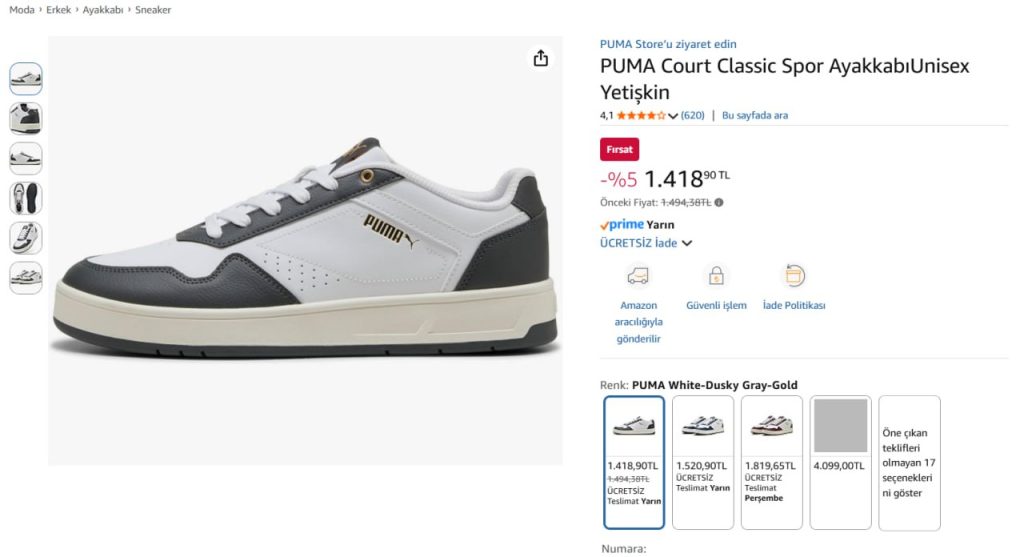
Task: Pick the 1.819,65TL color variant
Action: [x=772, y=462]
